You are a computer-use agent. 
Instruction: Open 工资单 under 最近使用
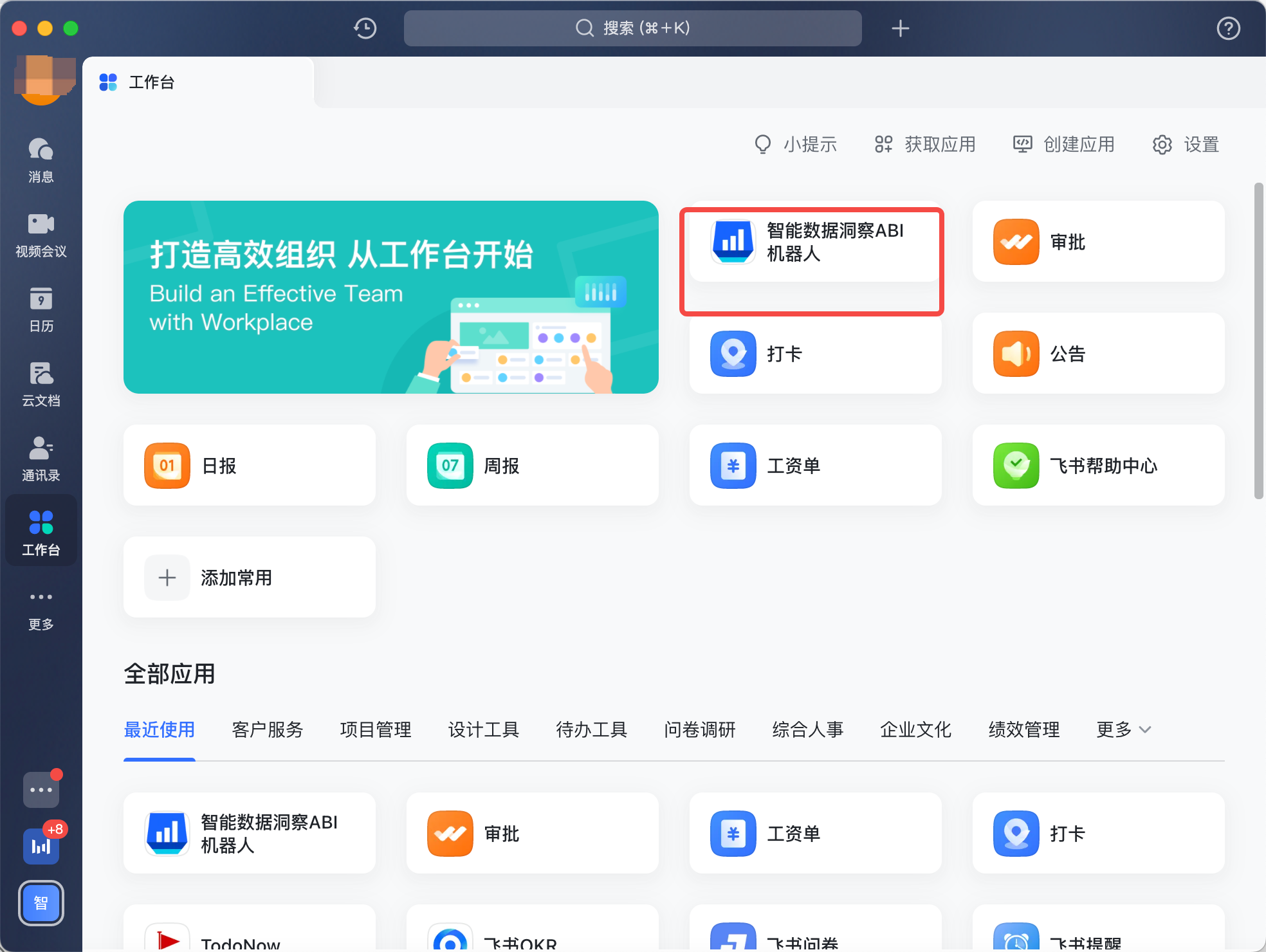point(815,833)
